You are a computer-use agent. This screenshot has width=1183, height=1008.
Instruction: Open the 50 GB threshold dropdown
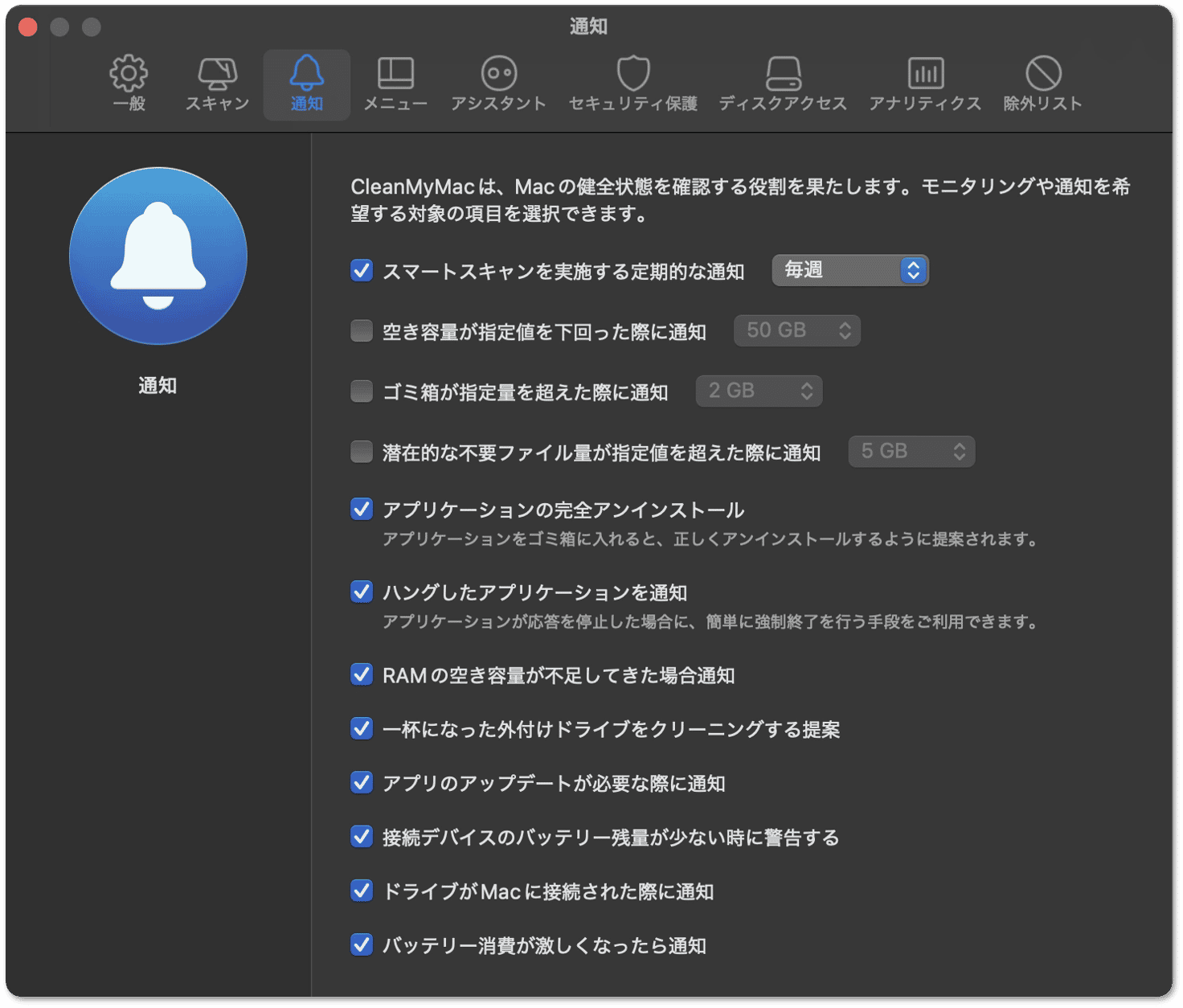click(x=797, y=330)
